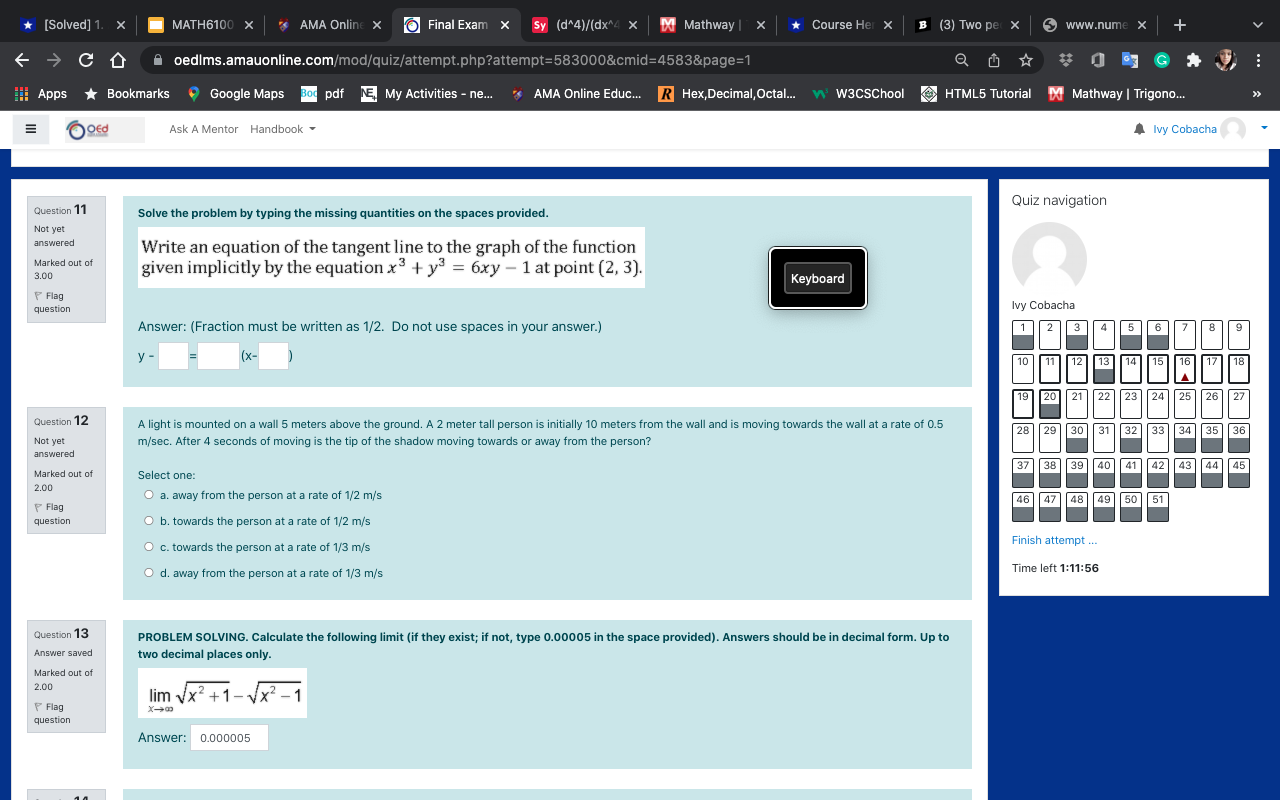Toggle the hamburger side menu

click(x=30, y=129)
